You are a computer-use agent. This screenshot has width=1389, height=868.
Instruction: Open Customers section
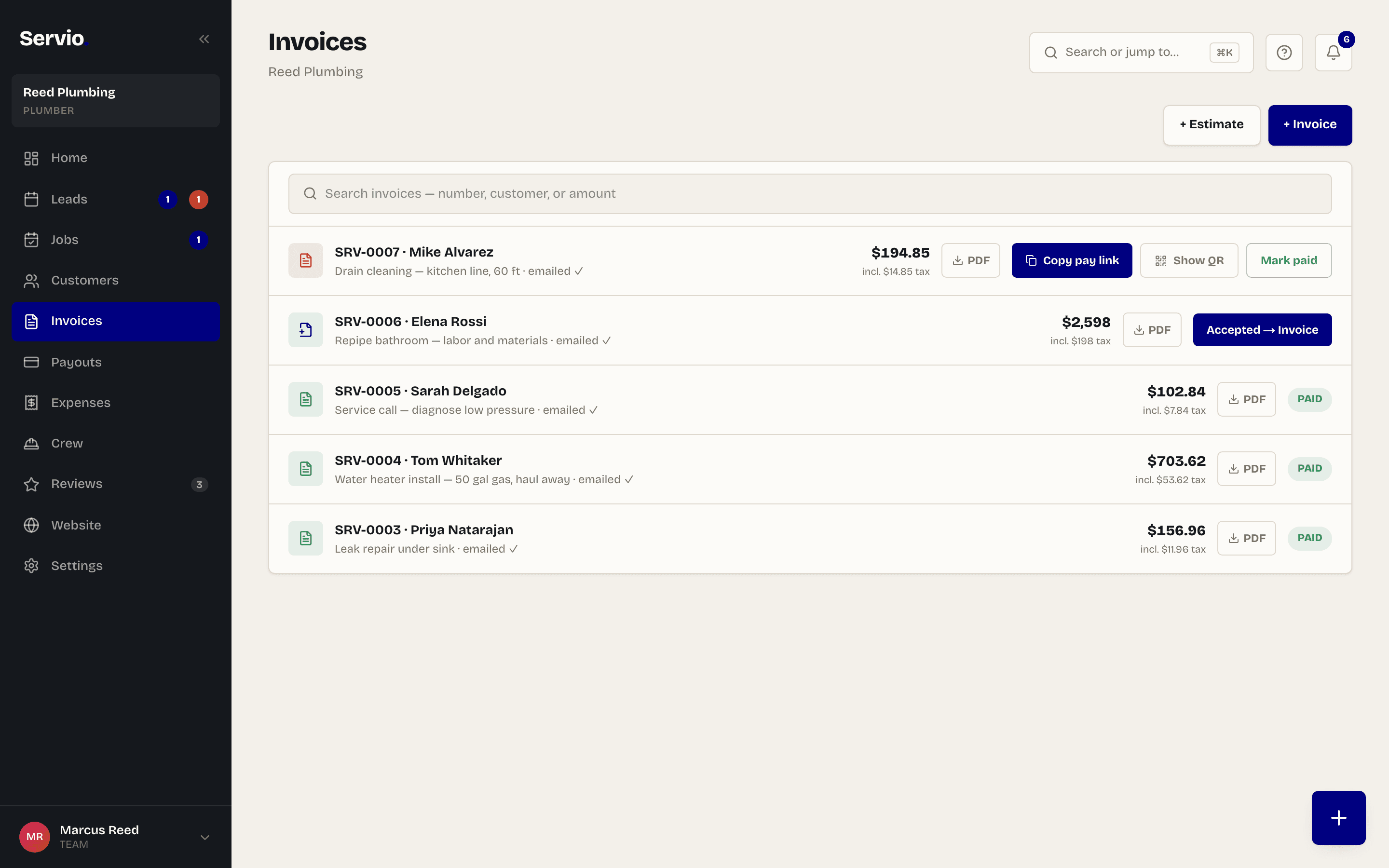(x=115, y=281)
